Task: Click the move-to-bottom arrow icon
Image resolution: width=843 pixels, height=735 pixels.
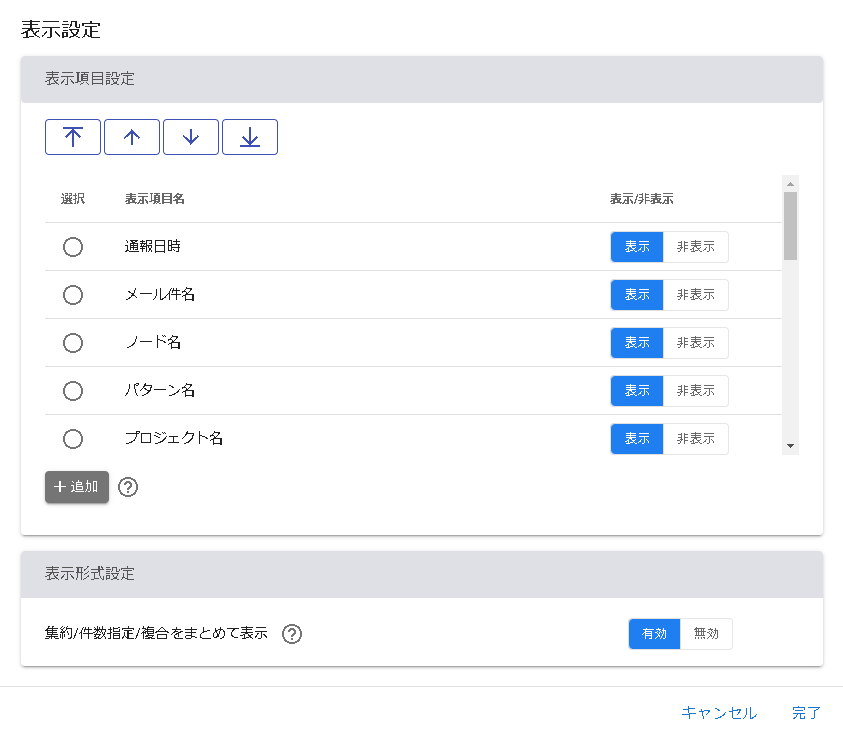Action: tap(249, 136)
